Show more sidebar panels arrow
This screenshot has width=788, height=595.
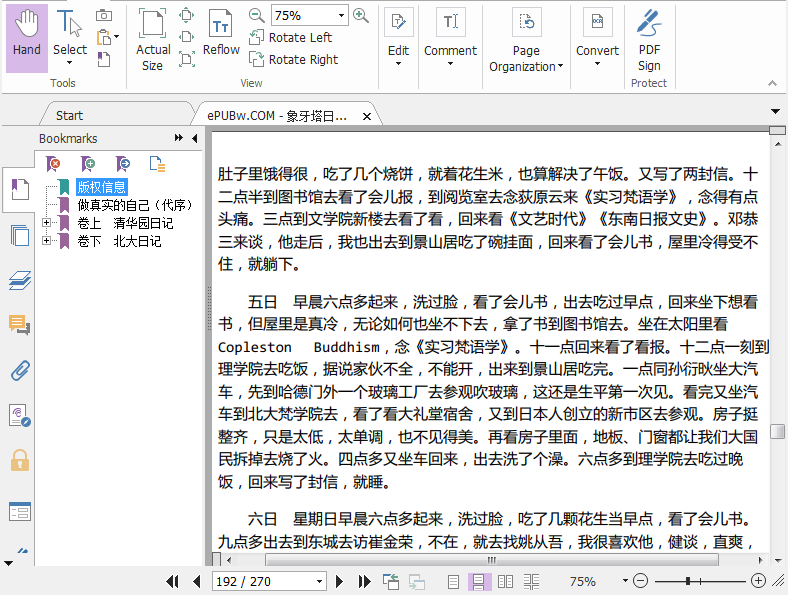[8, 563]
